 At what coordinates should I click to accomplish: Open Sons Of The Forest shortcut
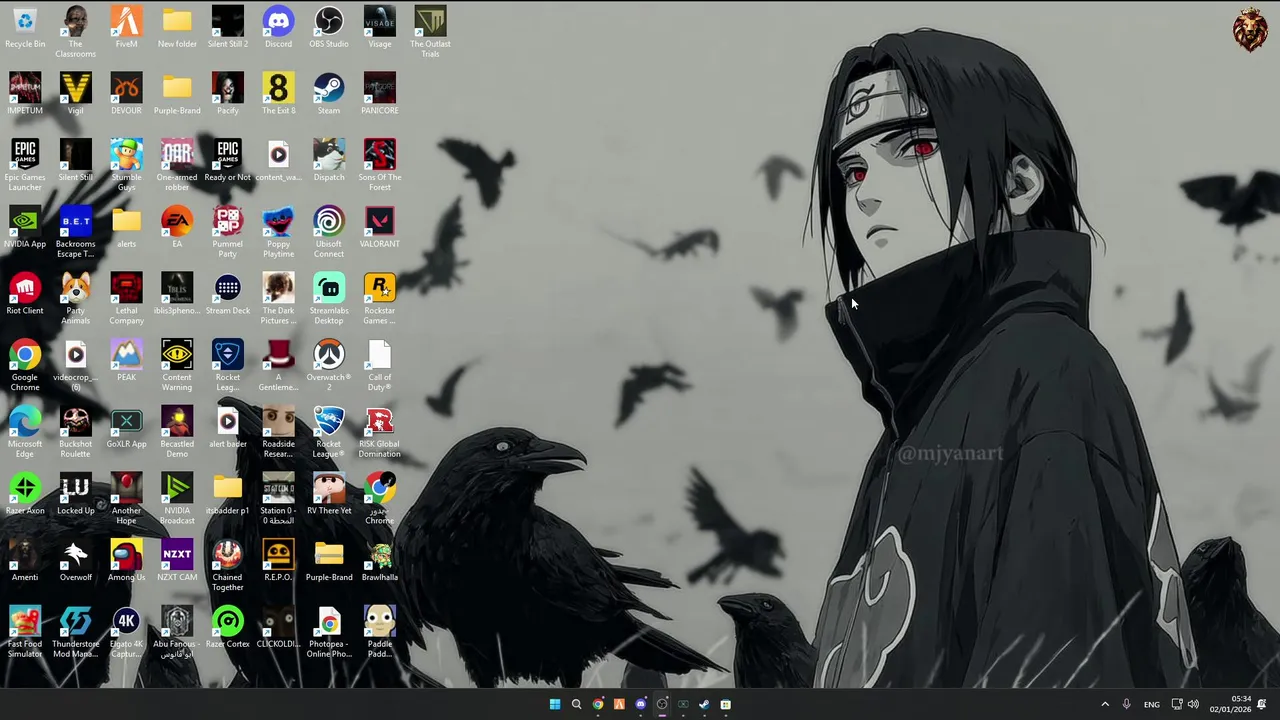click(380, 165)
